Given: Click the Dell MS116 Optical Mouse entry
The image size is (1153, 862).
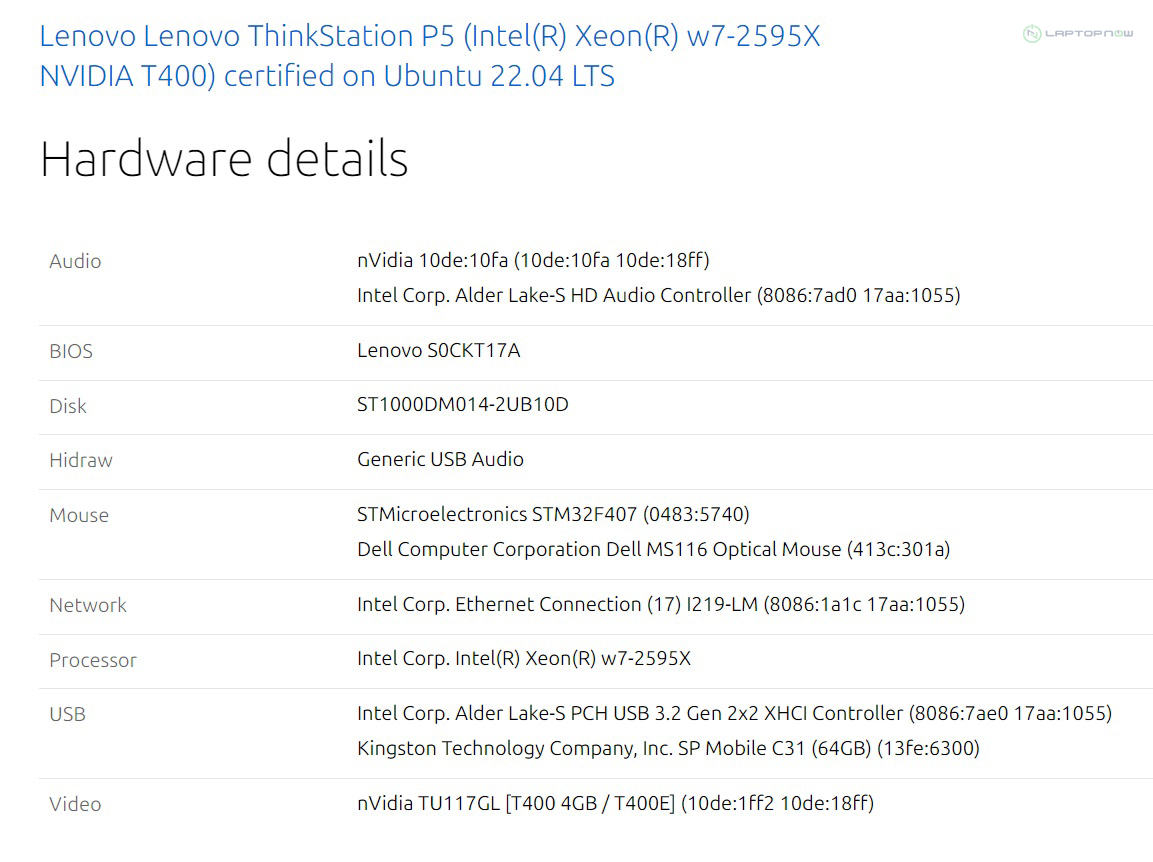Looking at the screenshot, I should pos(653,549).
